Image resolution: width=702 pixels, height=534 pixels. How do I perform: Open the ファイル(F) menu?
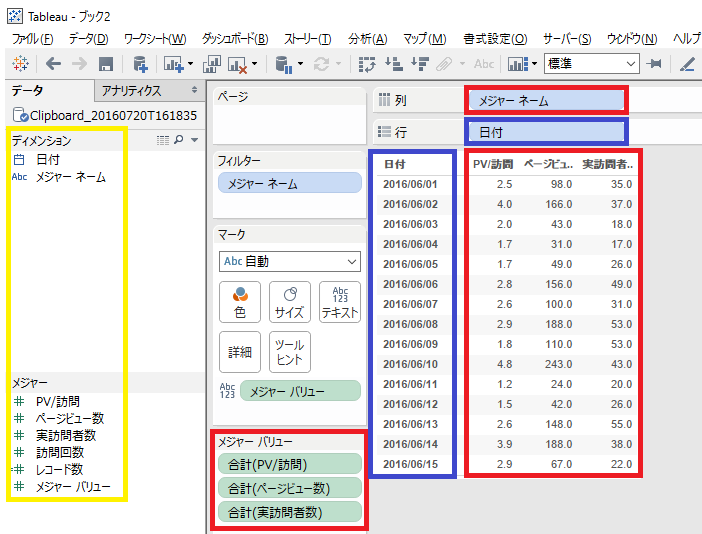click(33, 39)
